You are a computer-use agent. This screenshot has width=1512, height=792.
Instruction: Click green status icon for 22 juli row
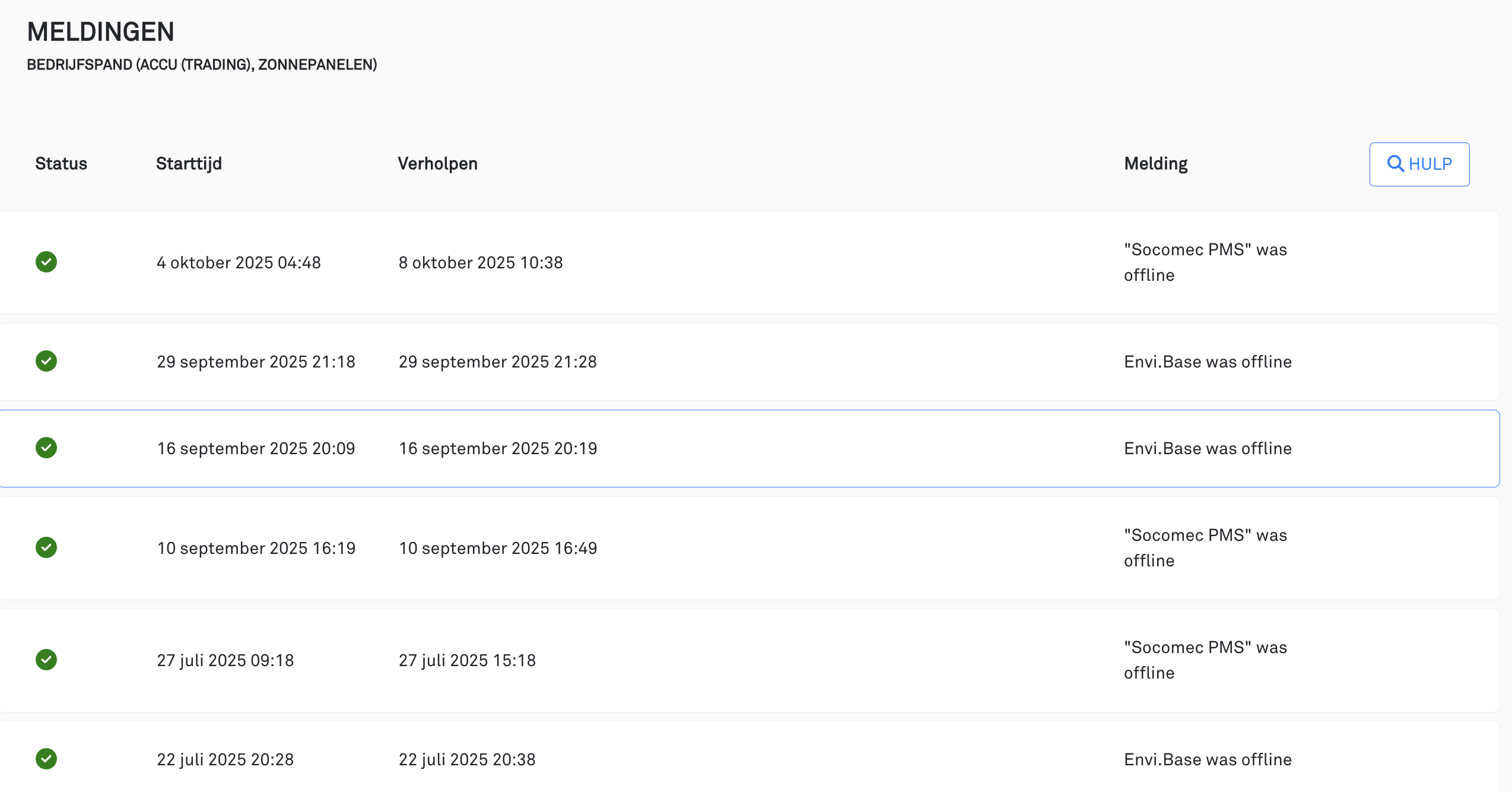(x=46, y=759)
